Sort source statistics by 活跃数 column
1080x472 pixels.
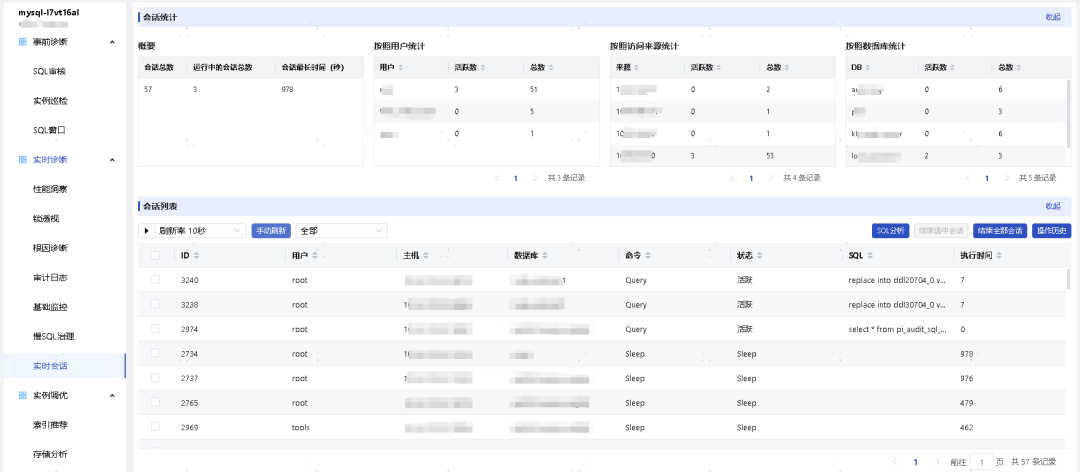720,68
